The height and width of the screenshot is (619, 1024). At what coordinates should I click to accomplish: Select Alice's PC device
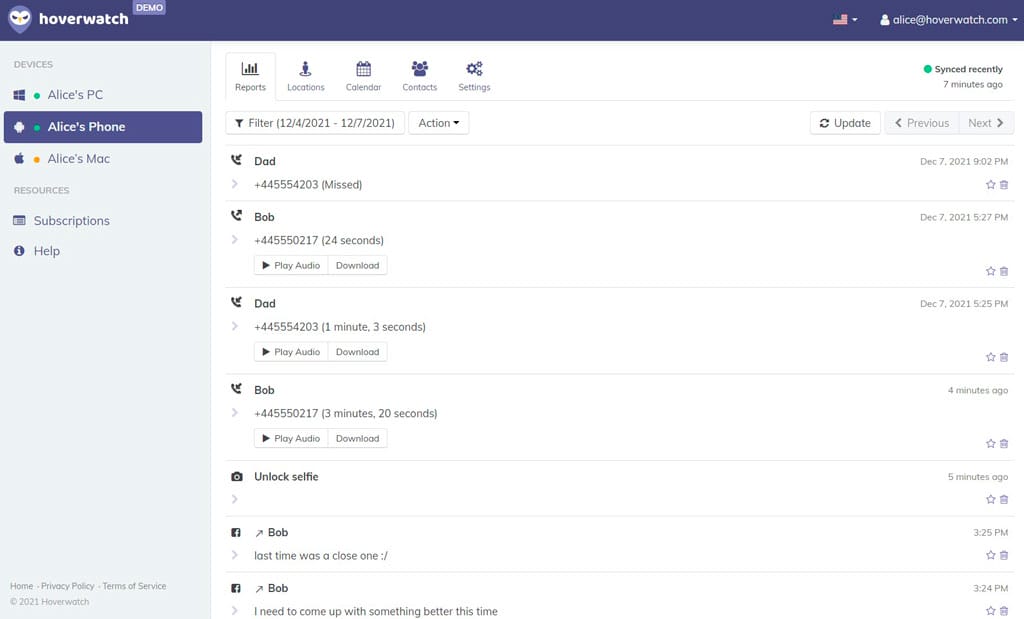pos(75,95)
